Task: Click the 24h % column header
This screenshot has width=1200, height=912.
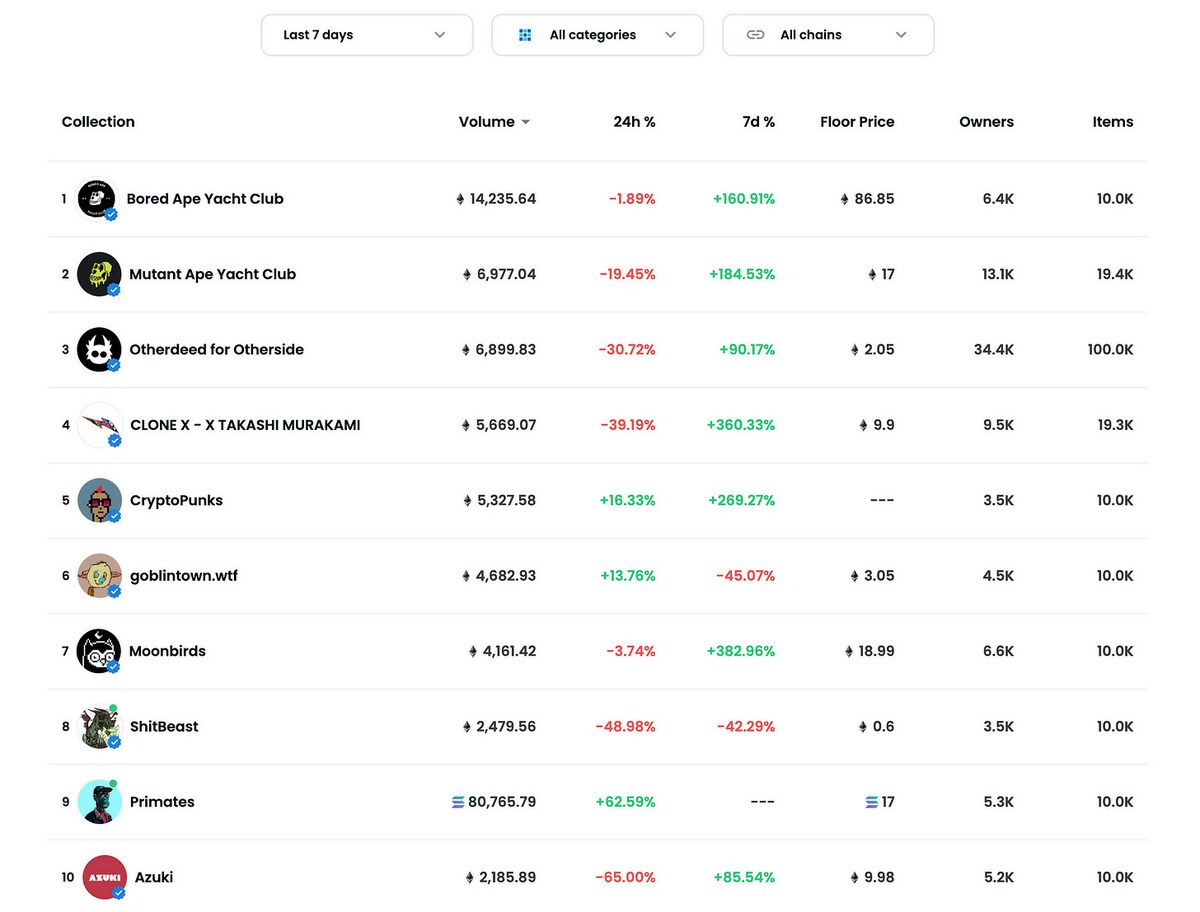Action: click(x=634, y=122)
